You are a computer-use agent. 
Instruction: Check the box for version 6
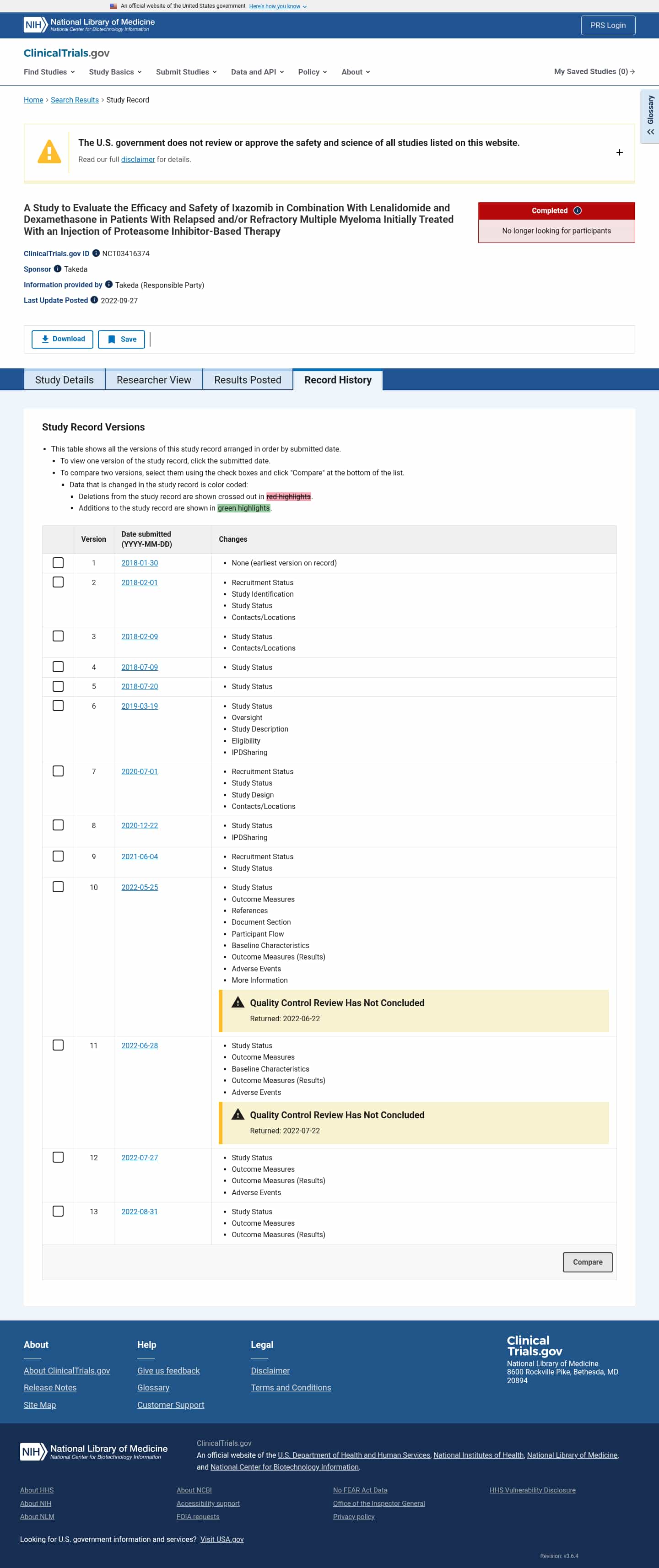[x=58, y=706]
